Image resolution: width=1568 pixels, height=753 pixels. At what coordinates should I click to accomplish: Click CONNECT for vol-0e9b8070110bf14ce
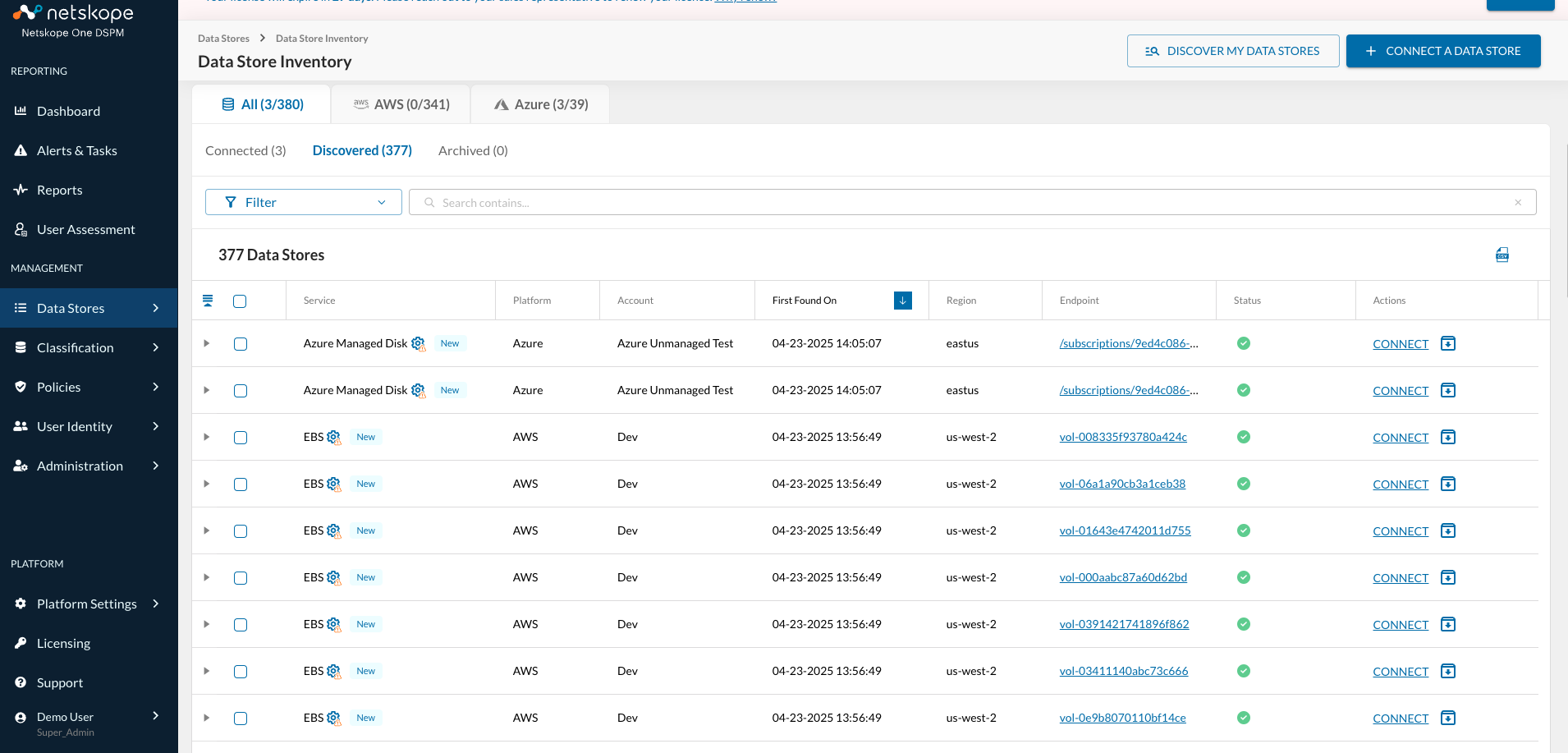coord(1401,719)
